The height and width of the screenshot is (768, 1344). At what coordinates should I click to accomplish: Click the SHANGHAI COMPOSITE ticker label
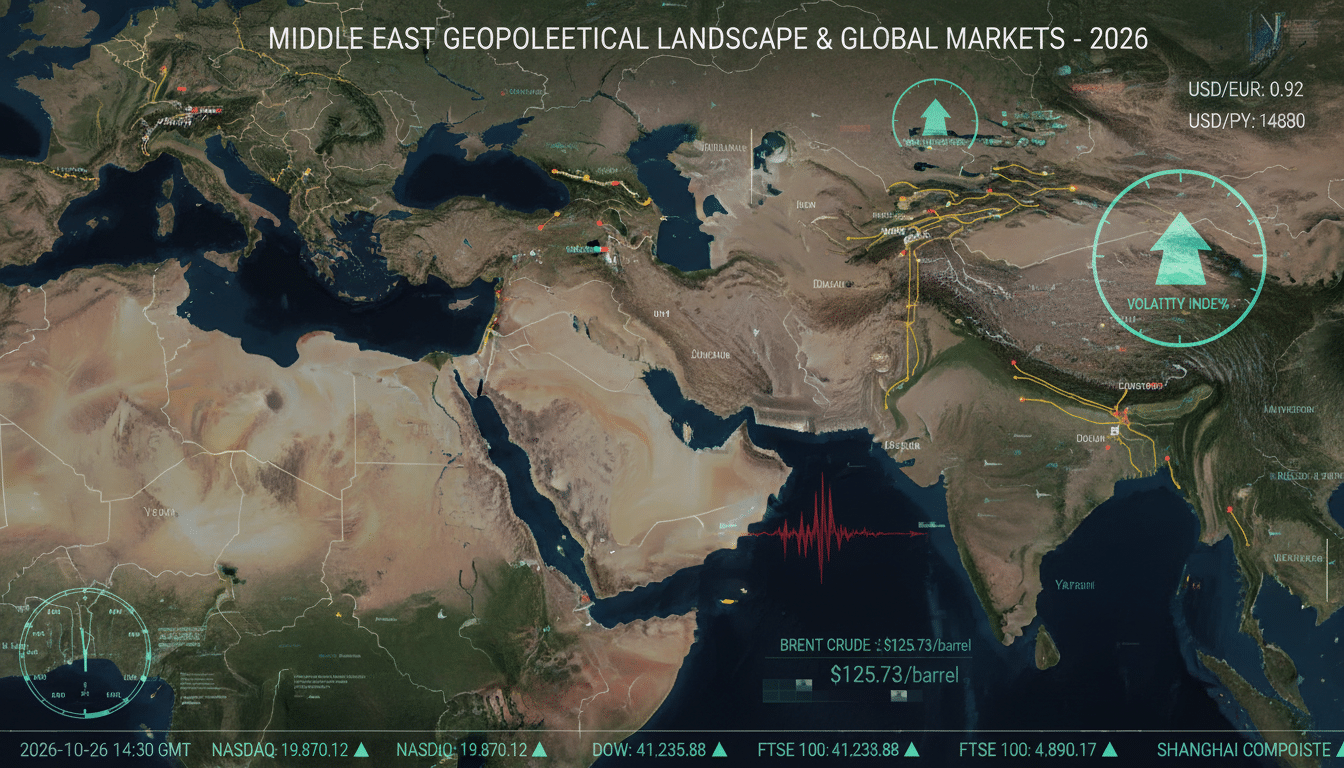[x=1244, y=749]
